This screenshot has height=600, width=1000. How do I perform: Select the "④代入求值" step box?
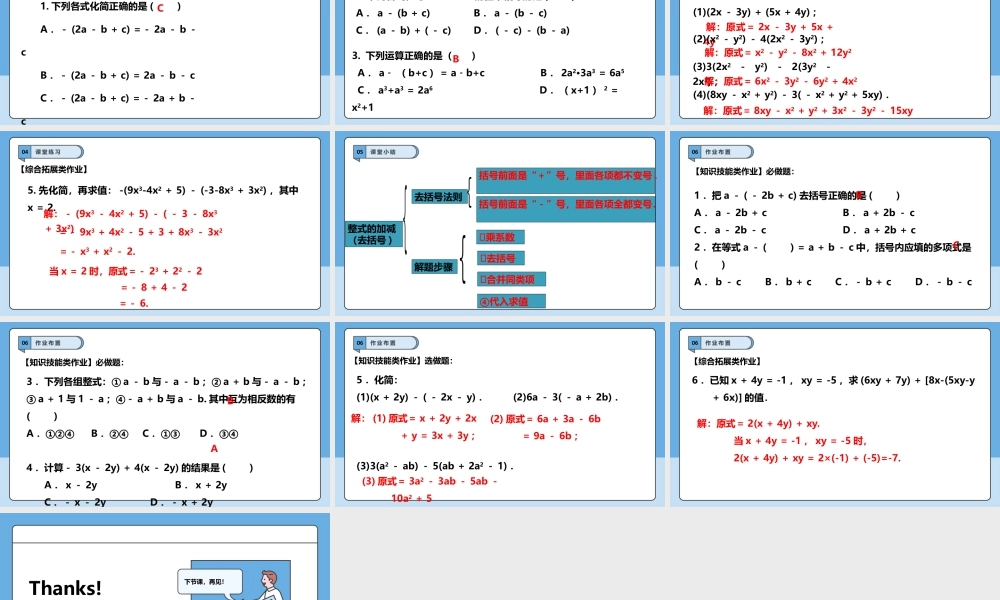tap(513, 299)
